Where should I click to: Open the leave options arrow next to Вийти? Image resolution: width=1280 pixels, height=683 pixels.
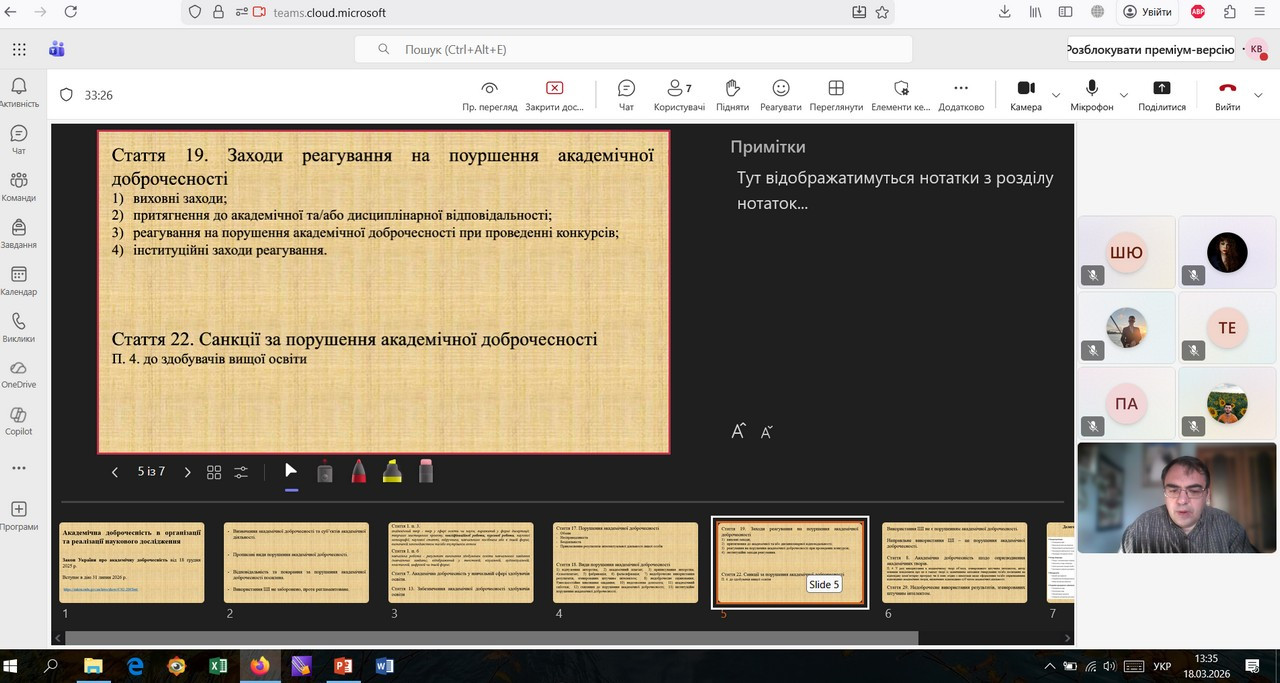tap(1259, 95)
